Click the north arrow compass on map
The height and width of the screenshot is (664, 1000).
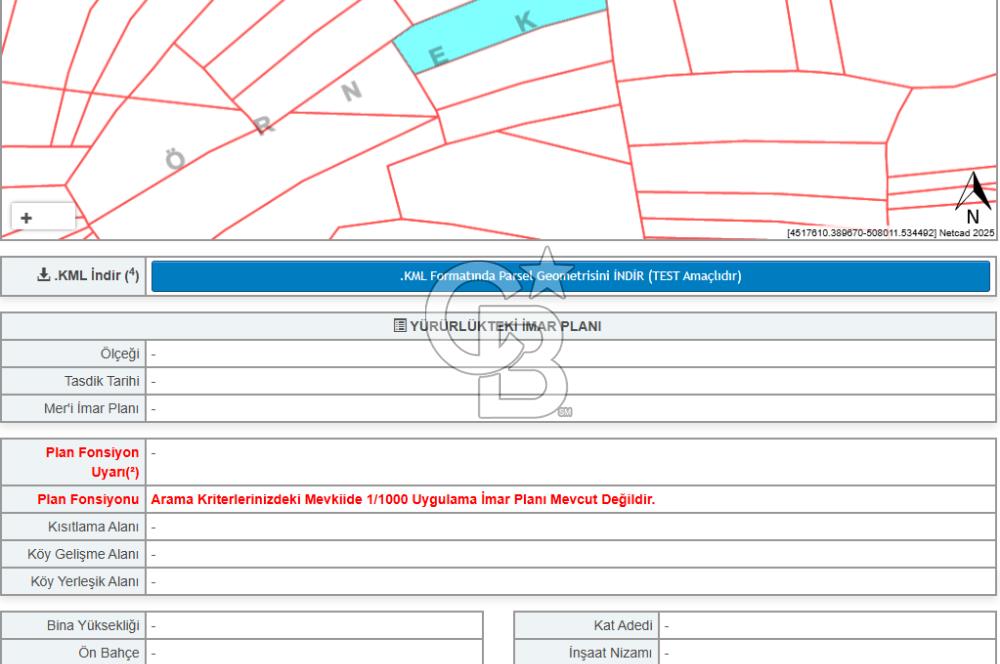point(973,197)
